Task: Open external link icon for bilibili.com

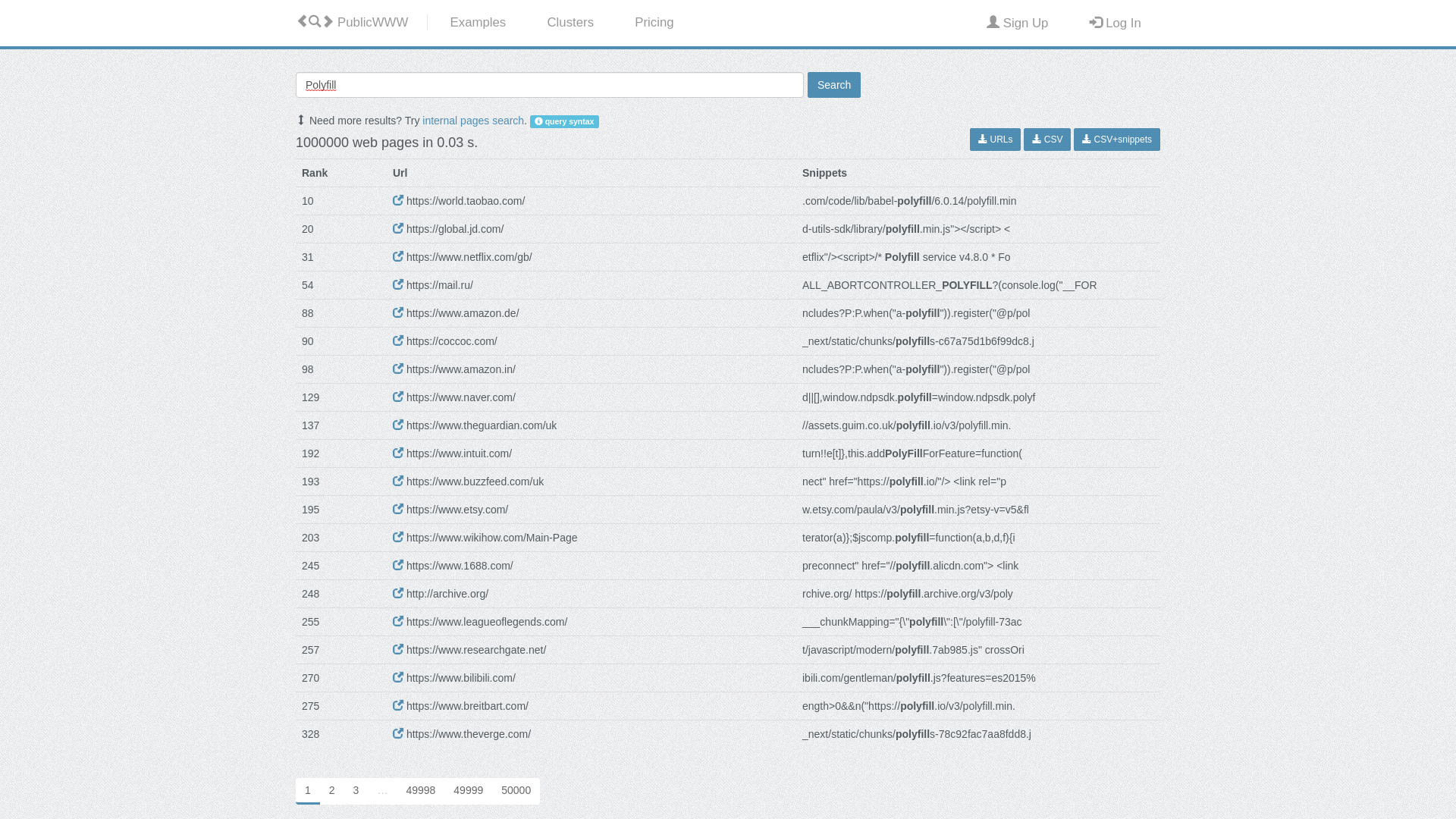Action: [x=398, y=678]
